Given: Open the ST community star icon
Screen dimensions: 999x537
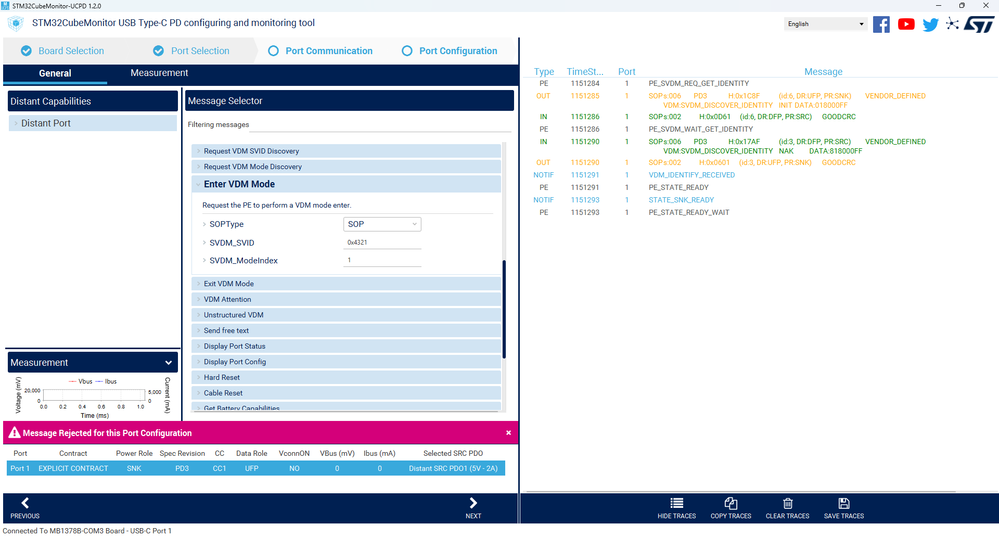Looking at the screenshot, I should tap(952, 24).
